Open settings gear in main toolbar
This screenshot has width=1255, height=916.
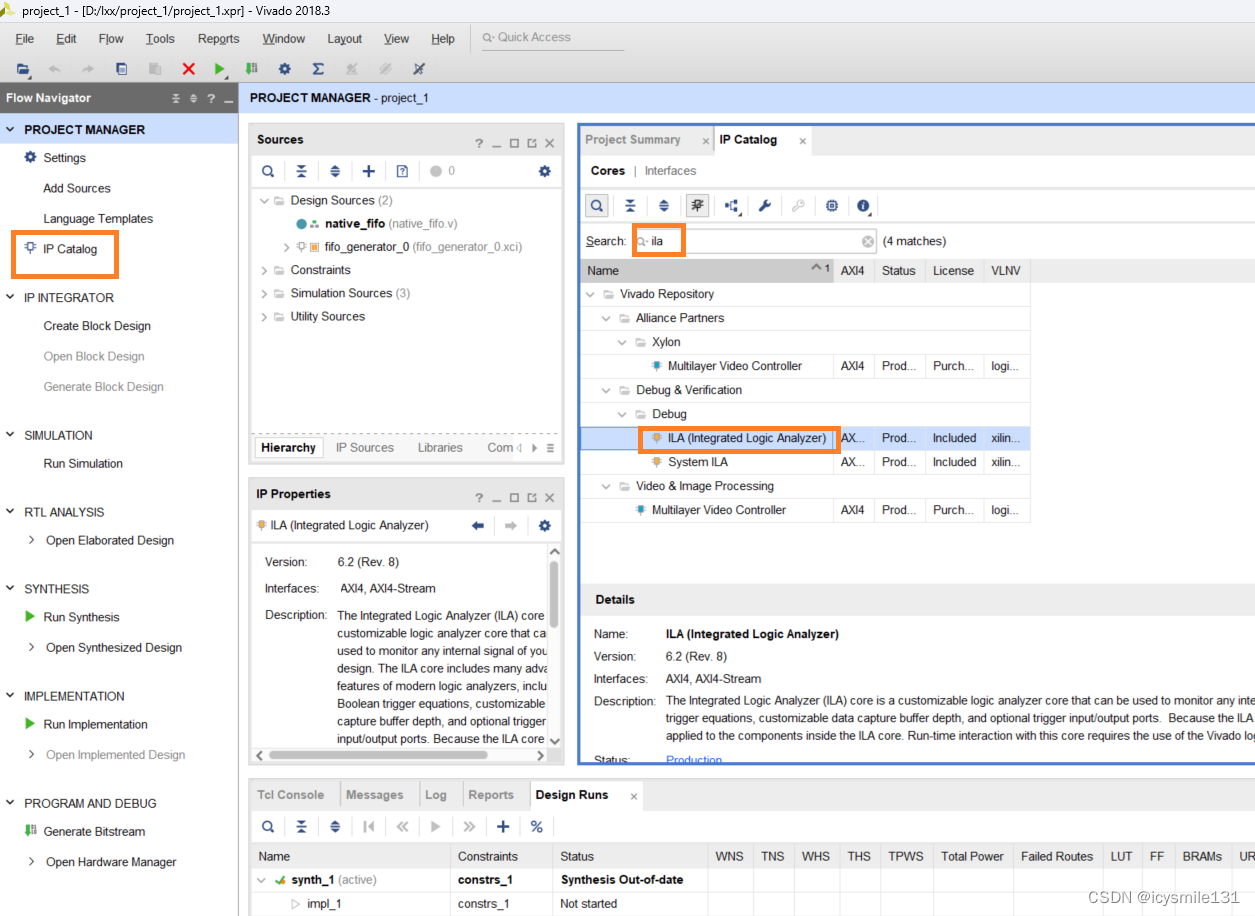click(x=285, y=69)
